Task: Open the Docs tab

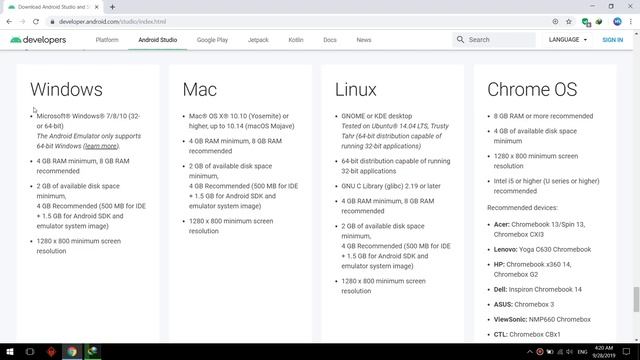Action: click(x=330, y=40)
